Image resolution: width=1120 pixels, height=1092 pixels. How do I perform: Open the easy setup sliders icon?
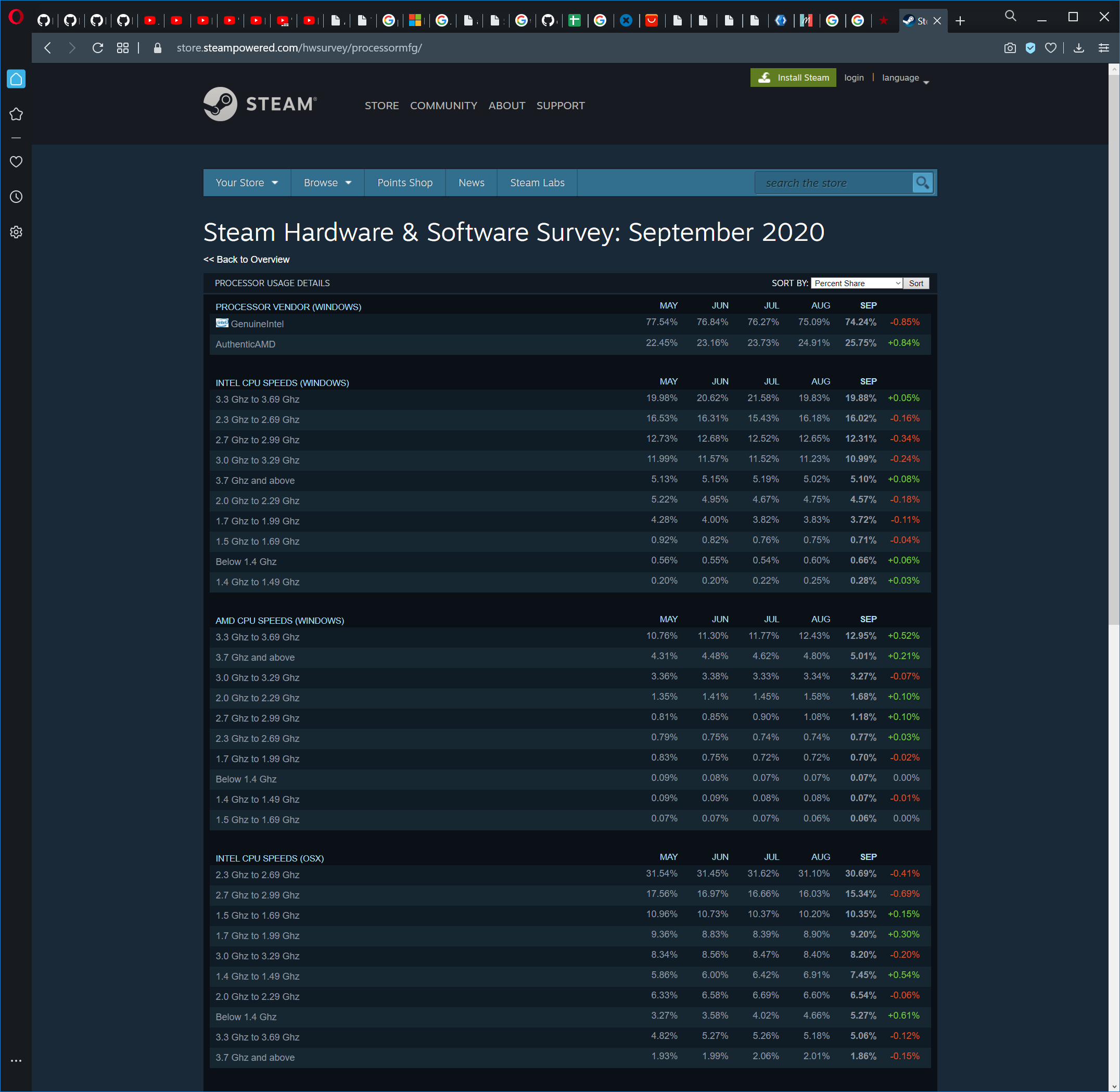1103,48
